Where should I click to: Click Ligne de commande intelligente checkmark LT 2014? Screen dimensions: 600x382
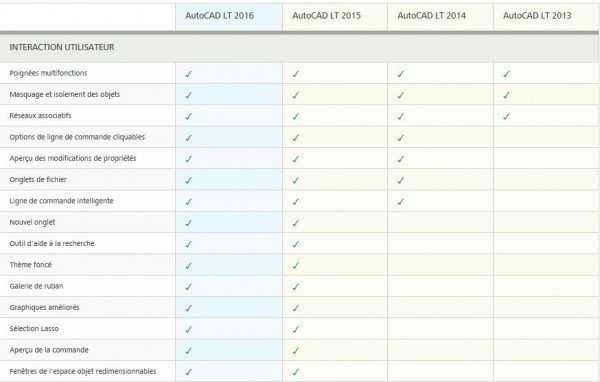coord(400,202)
